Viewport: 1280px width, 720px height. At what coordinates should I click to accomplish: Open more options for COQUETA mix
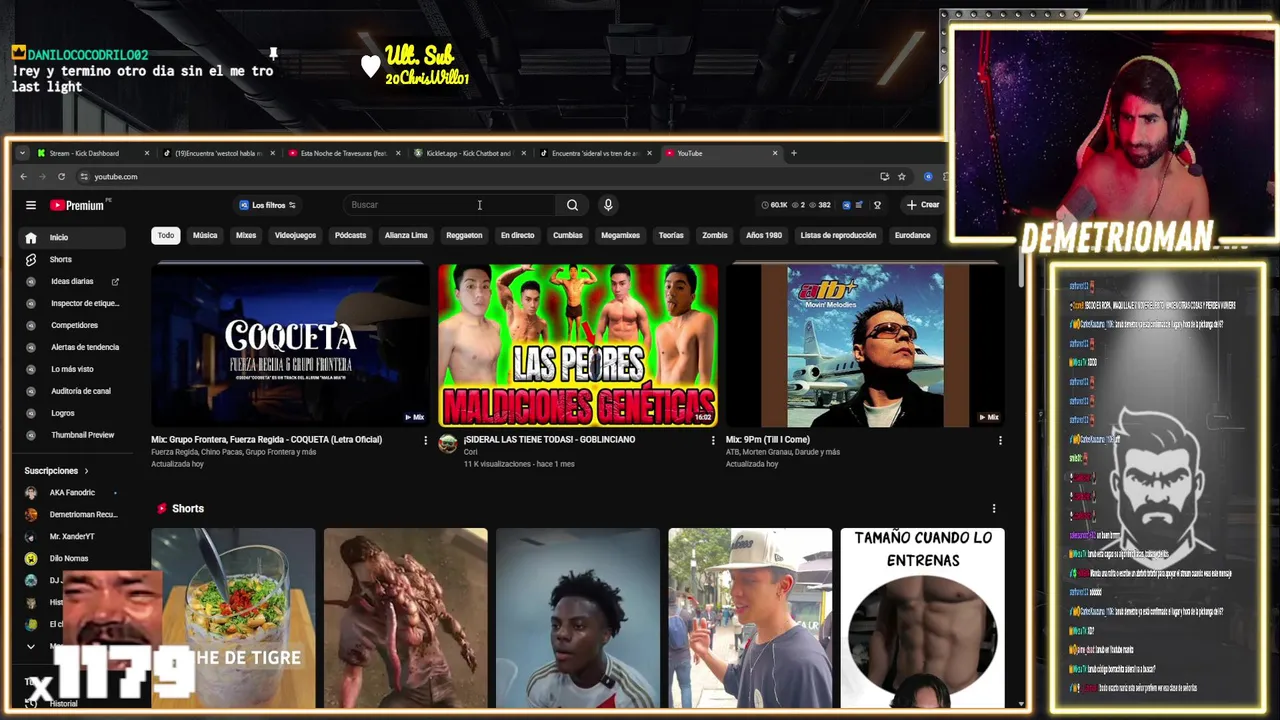[x=425, y=440]
